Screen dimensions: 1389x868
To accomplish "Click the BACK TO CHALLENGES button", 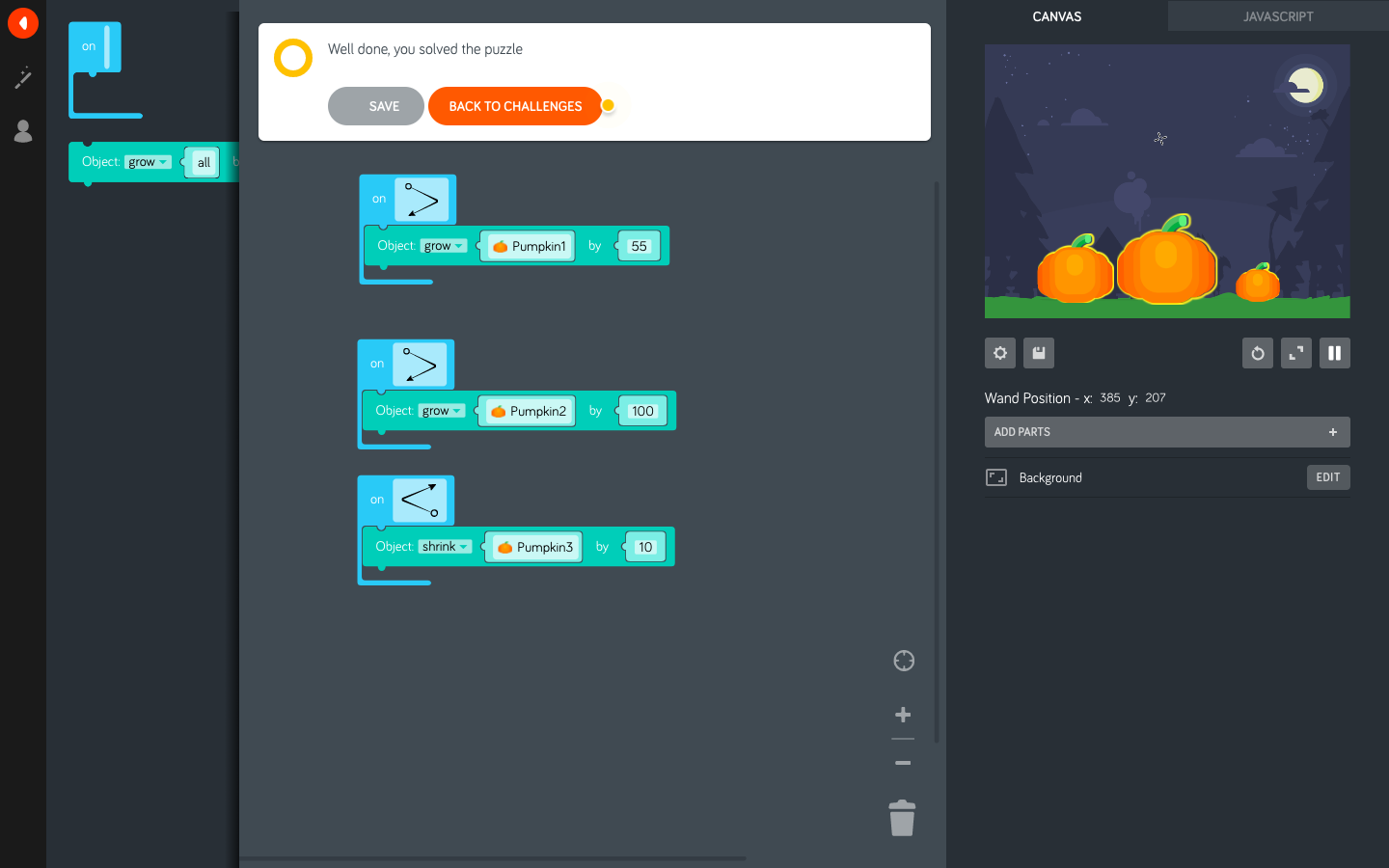I will [515, 106].
